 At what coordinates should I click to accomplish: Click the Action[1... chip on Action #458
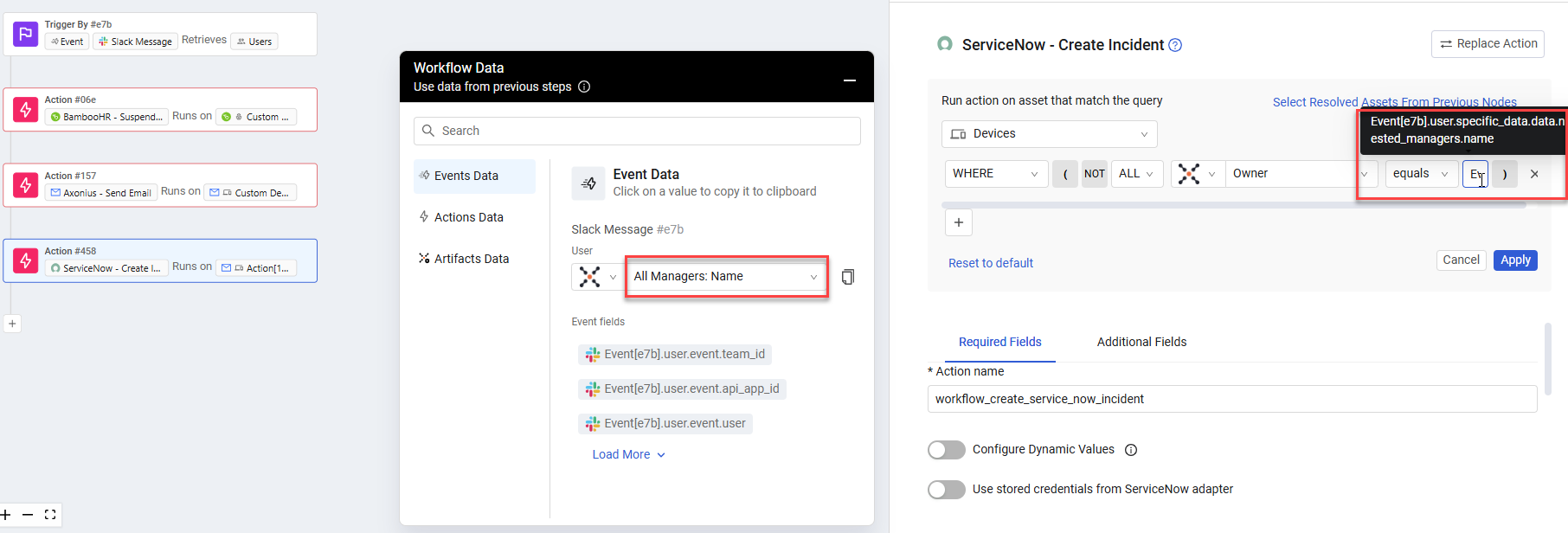pos(256,268)
